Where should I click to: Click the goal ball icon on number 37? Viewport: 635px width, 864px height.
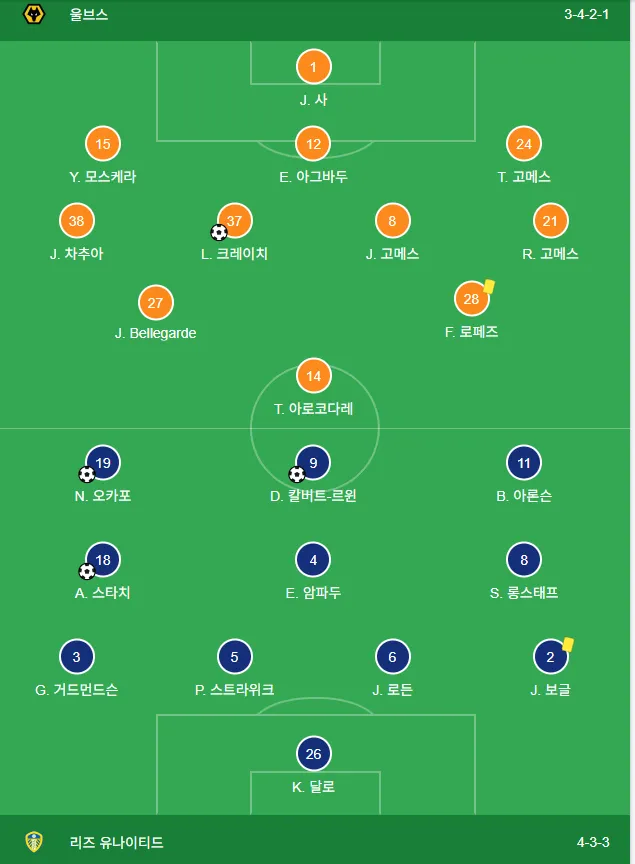coord(219,233)
